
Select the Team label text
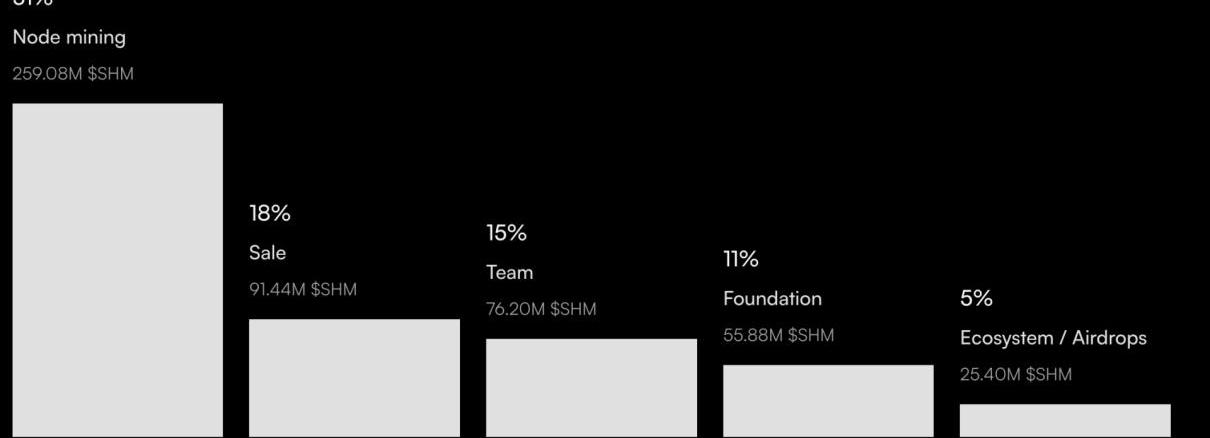pyautogui.click(x=510, y=272)
